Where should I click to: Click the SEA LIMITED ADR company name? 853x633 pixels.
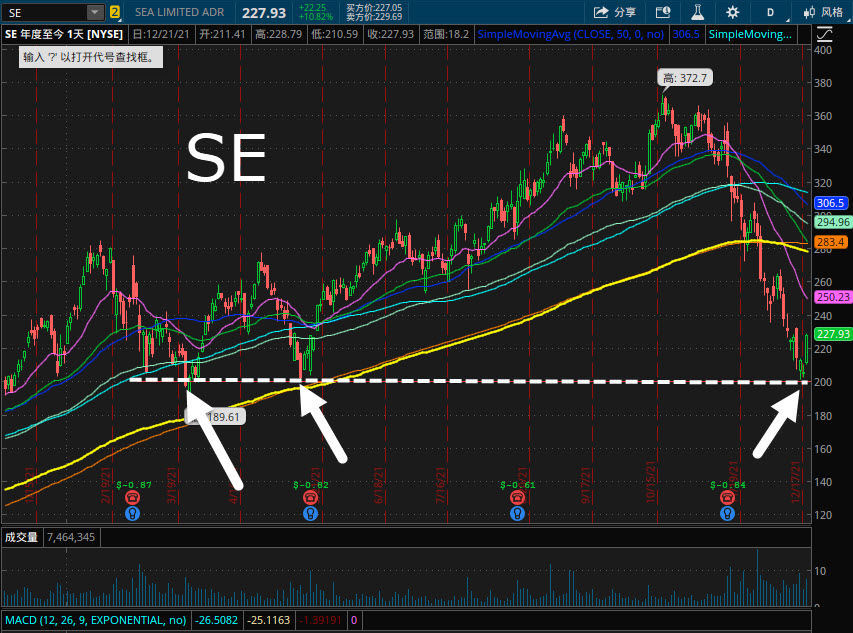tap(179, 12)
